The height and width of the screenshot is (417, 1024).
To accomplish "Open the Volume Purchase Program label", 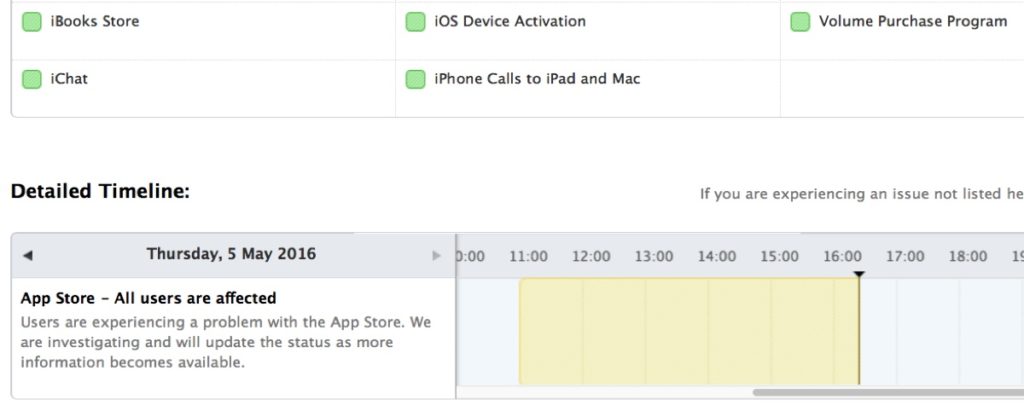I will [912, 21].
